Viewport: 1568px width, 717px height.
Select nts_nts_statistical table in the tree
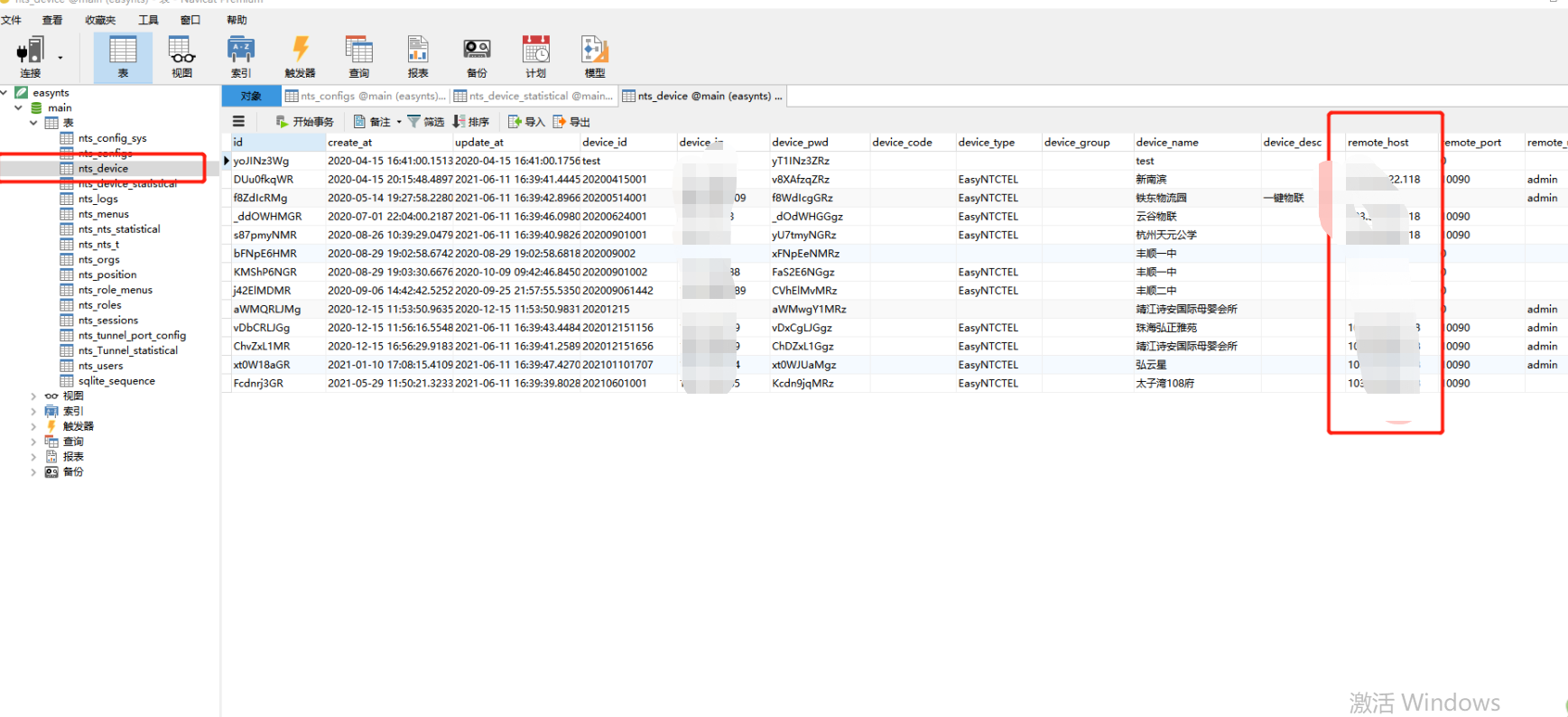118,229
